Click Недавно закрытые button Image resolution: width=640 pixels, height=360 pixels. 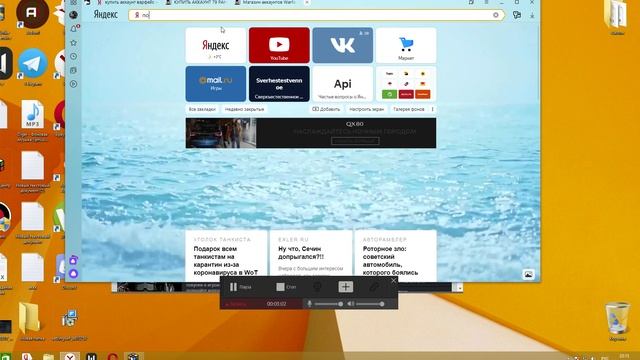pyautogui.click(x=244, y=109)
